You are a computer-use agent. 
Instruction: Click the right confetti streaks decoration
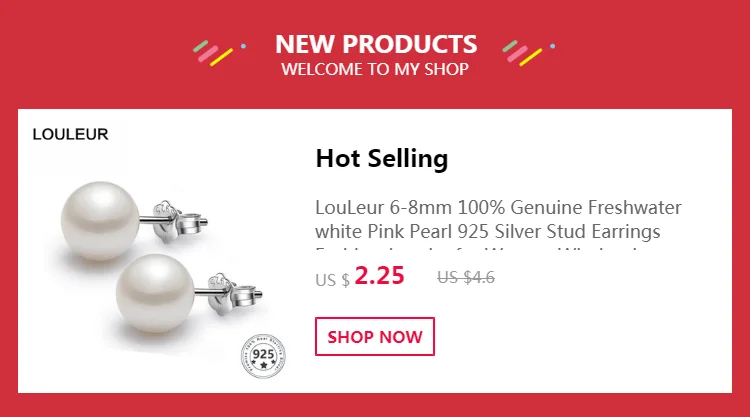click(x=522, y=53)
